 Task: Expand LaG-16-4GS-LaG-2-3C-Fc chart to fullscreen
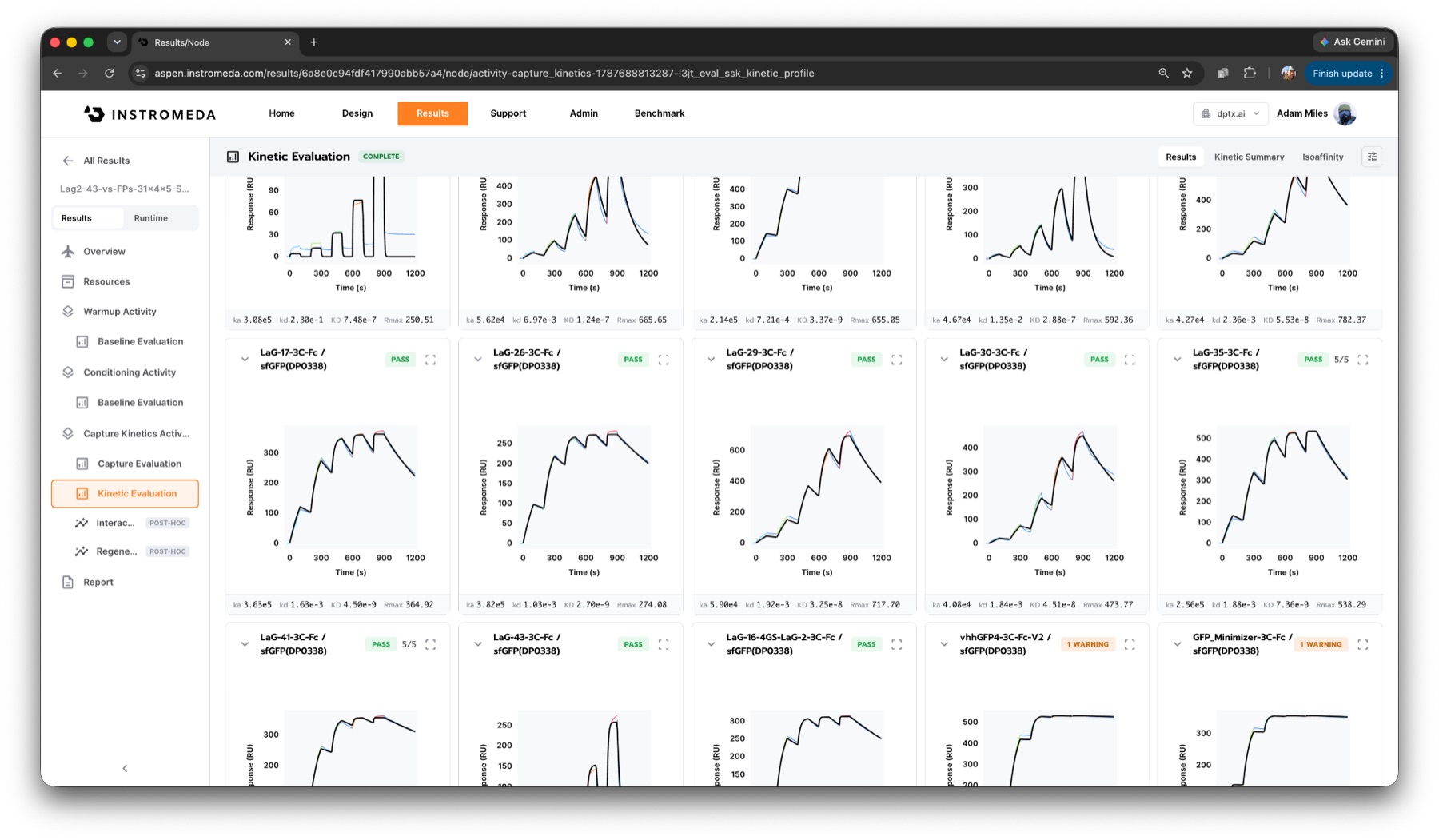tap(897, 644)
